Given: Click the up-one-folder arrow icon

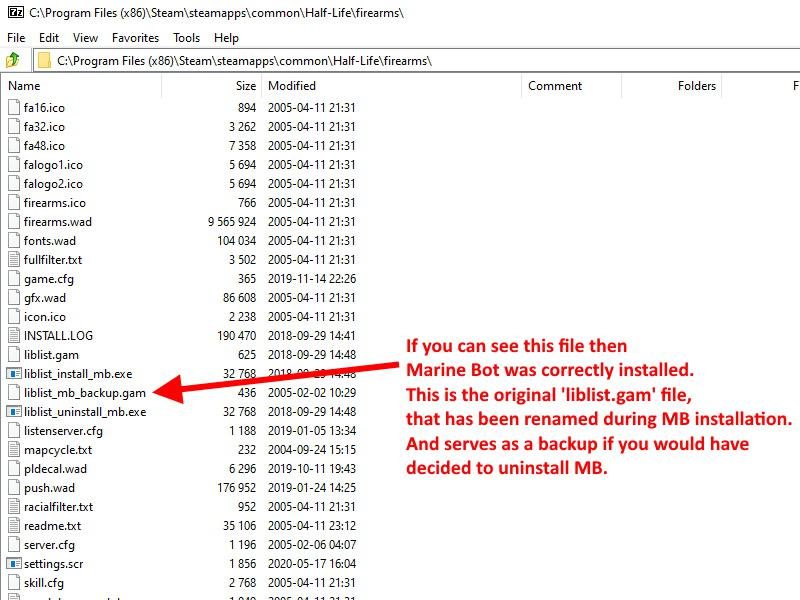Looking at the screenshot, I should [x=13, y=60].
